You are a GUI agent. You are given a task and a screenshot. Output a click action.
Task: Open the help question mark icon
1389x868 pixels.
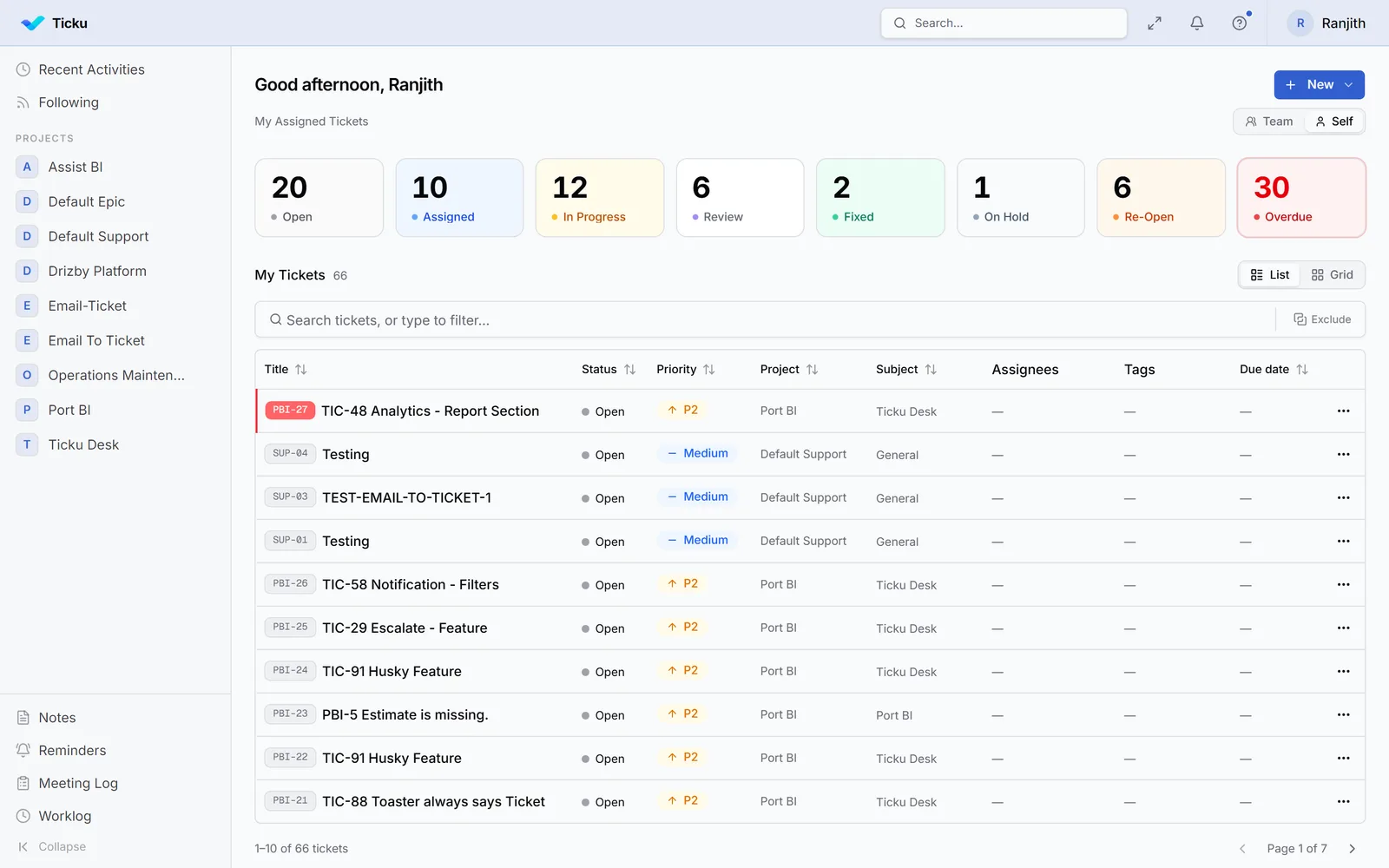pyautogui.click(x=1240, y=23)
